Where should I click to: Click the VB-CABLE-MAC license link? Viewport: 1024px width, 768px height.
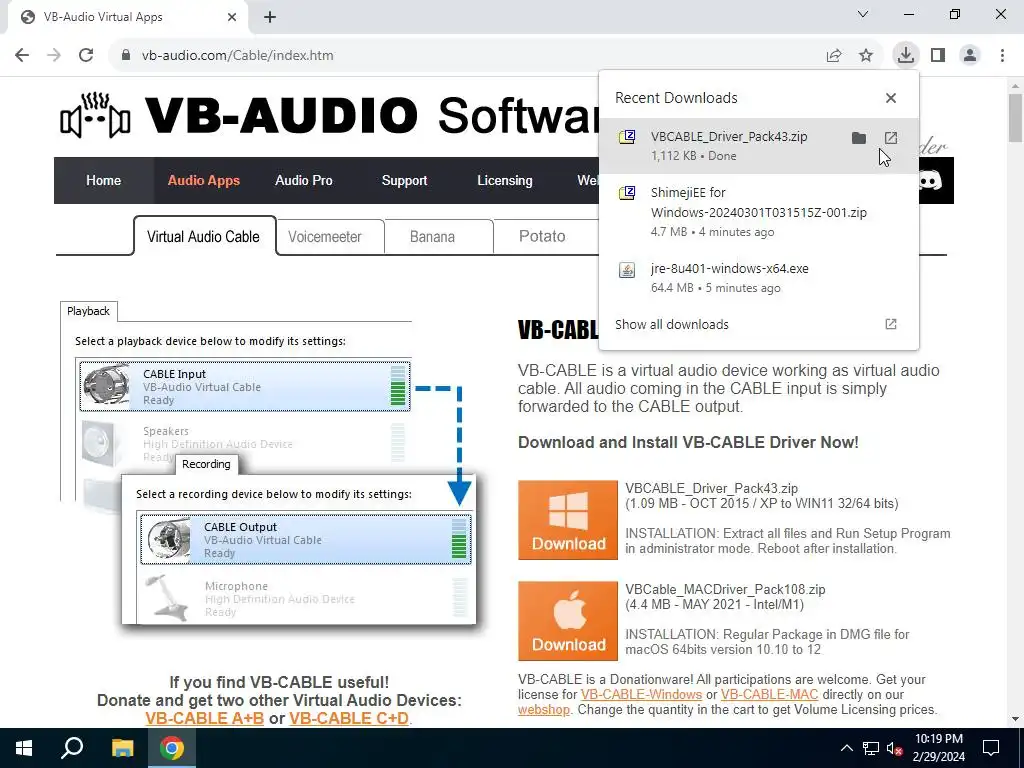(x=769, y=694)
